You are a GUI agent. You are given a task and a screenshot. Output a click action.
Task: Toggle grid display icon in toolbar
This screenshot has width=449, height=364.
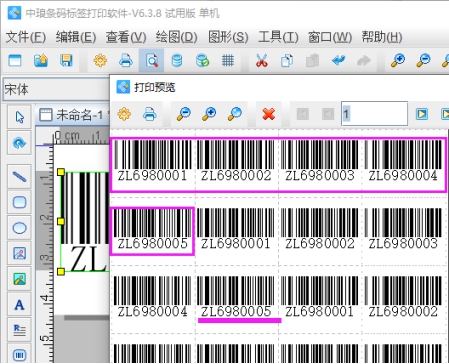tap(228, 61)
